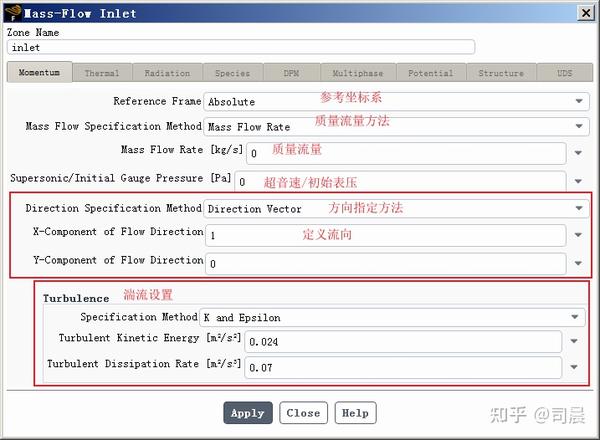The height and width of the screenshot is (440, 600).
Task: Click the 'Turbulence' section heading
Action: pos(76,298)
